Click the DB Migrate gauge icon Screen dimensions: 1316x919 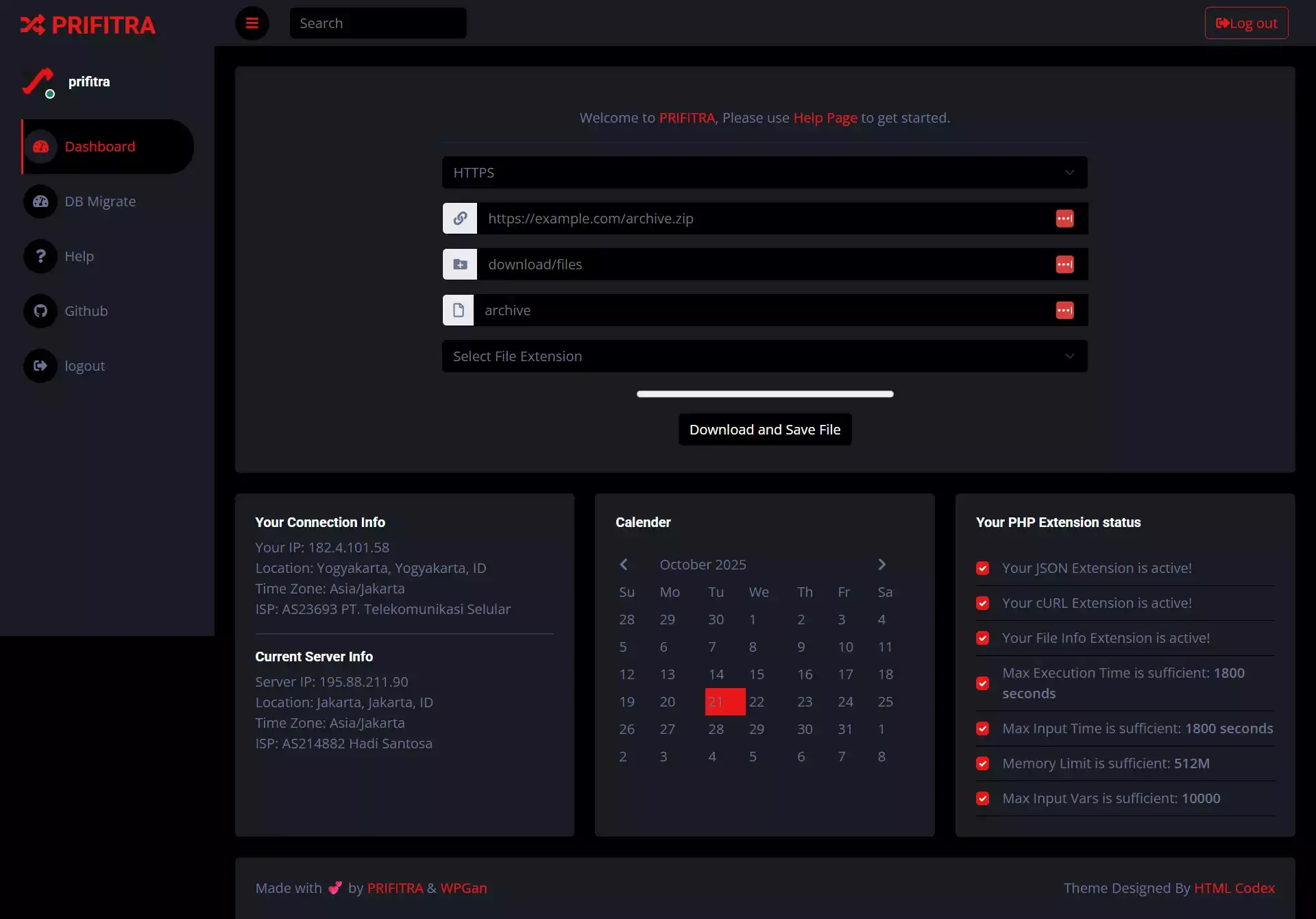pos(40,201)
